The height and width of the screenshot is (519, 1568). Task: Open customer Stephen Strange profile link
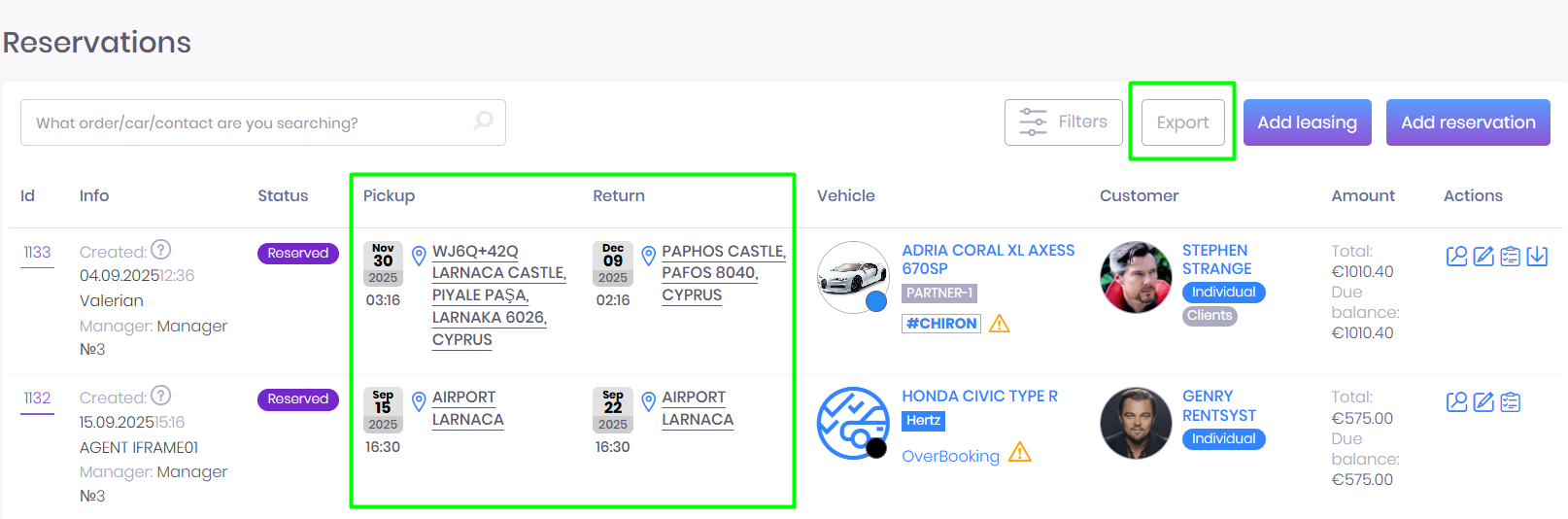coord(1215,259)
